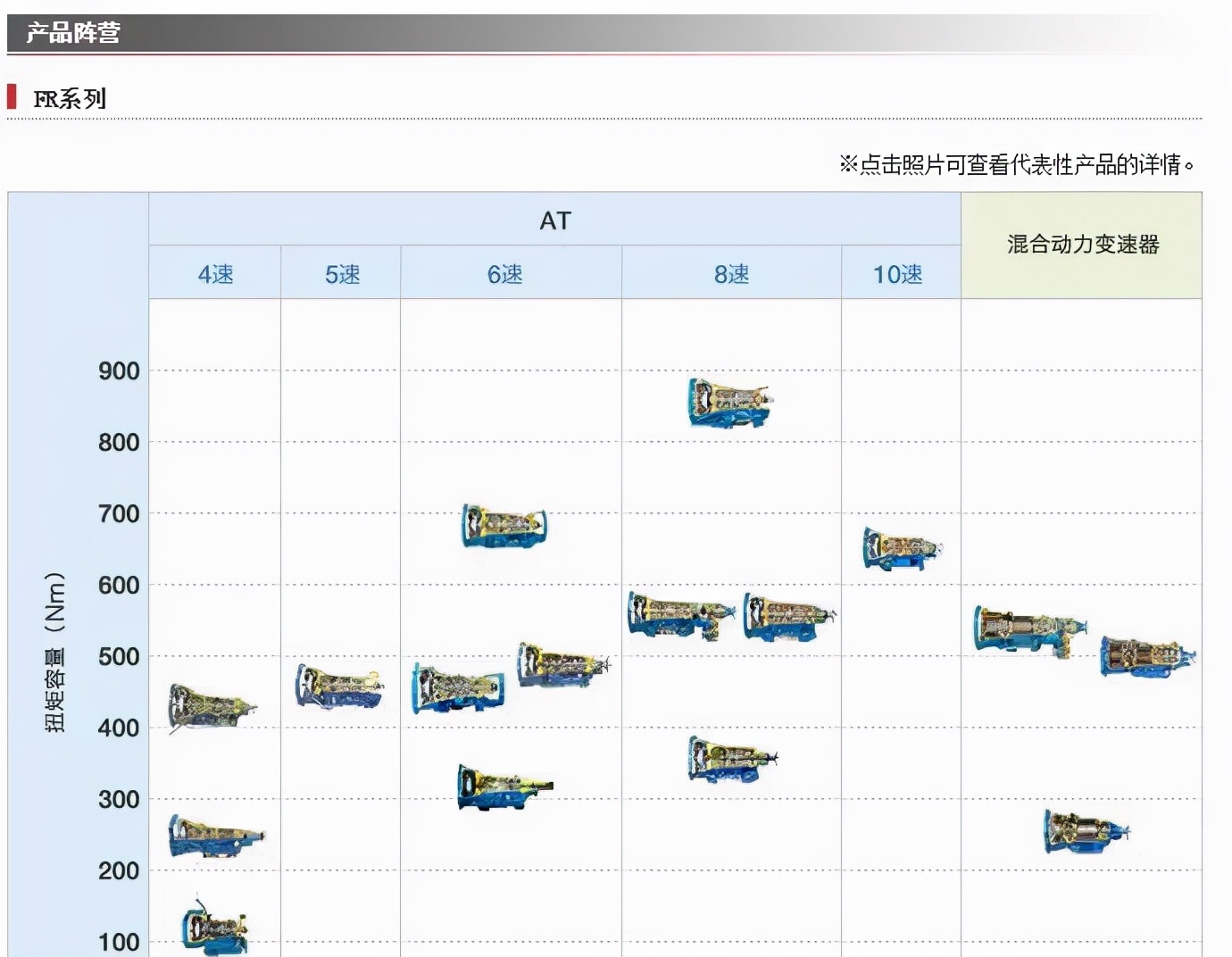The height and width of the screenshot is (957, 1232).
Task: View the 700Nm 6-speed AT transmission photo
Action: click(503, 526)
